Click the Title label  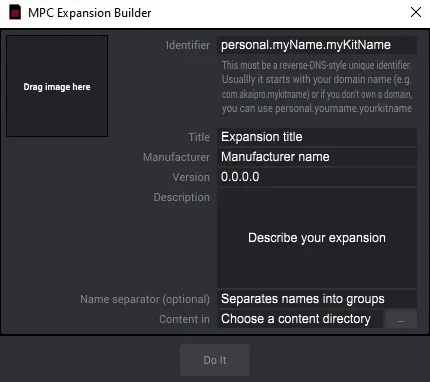click(x=199, y=137)
